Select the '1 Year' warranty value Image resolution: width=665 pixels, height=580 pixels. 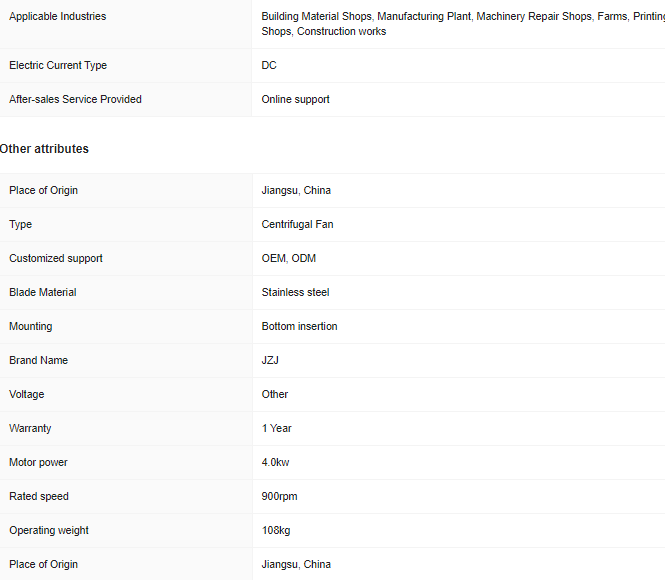pyautogui.click(x=277, y=428)
